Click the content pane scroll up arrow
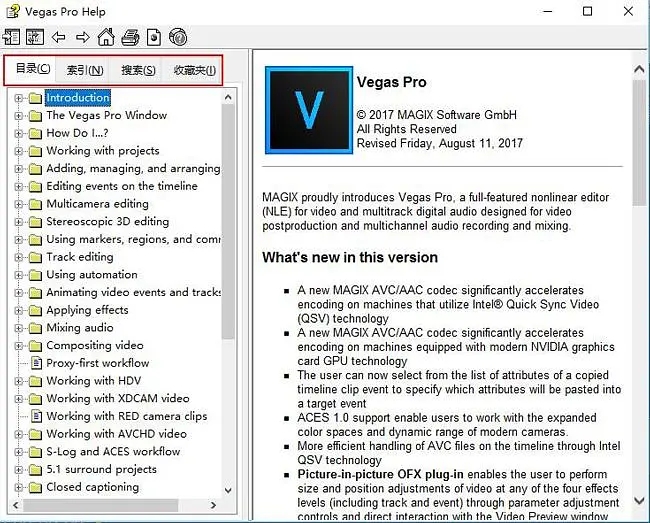Screen dimensions: 650x523 coord(639,69)
